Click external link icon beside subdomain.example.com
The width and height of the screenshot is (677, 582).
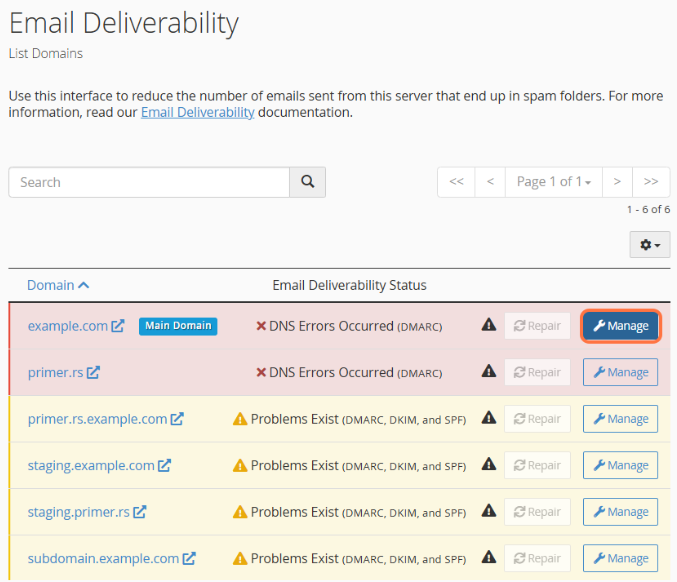189,558
